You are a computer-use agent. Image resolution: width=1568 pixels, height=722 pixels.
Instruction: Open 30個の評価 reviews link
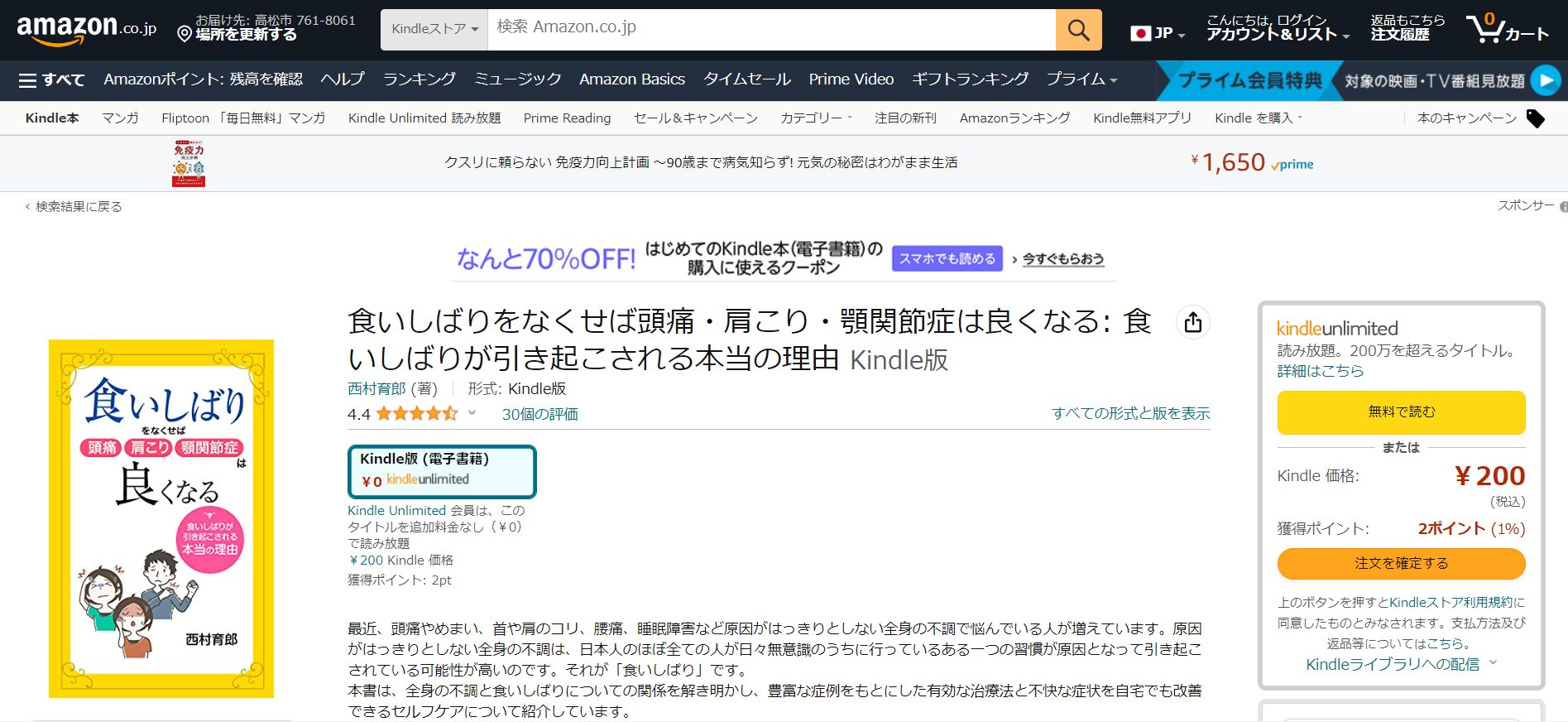540,414
